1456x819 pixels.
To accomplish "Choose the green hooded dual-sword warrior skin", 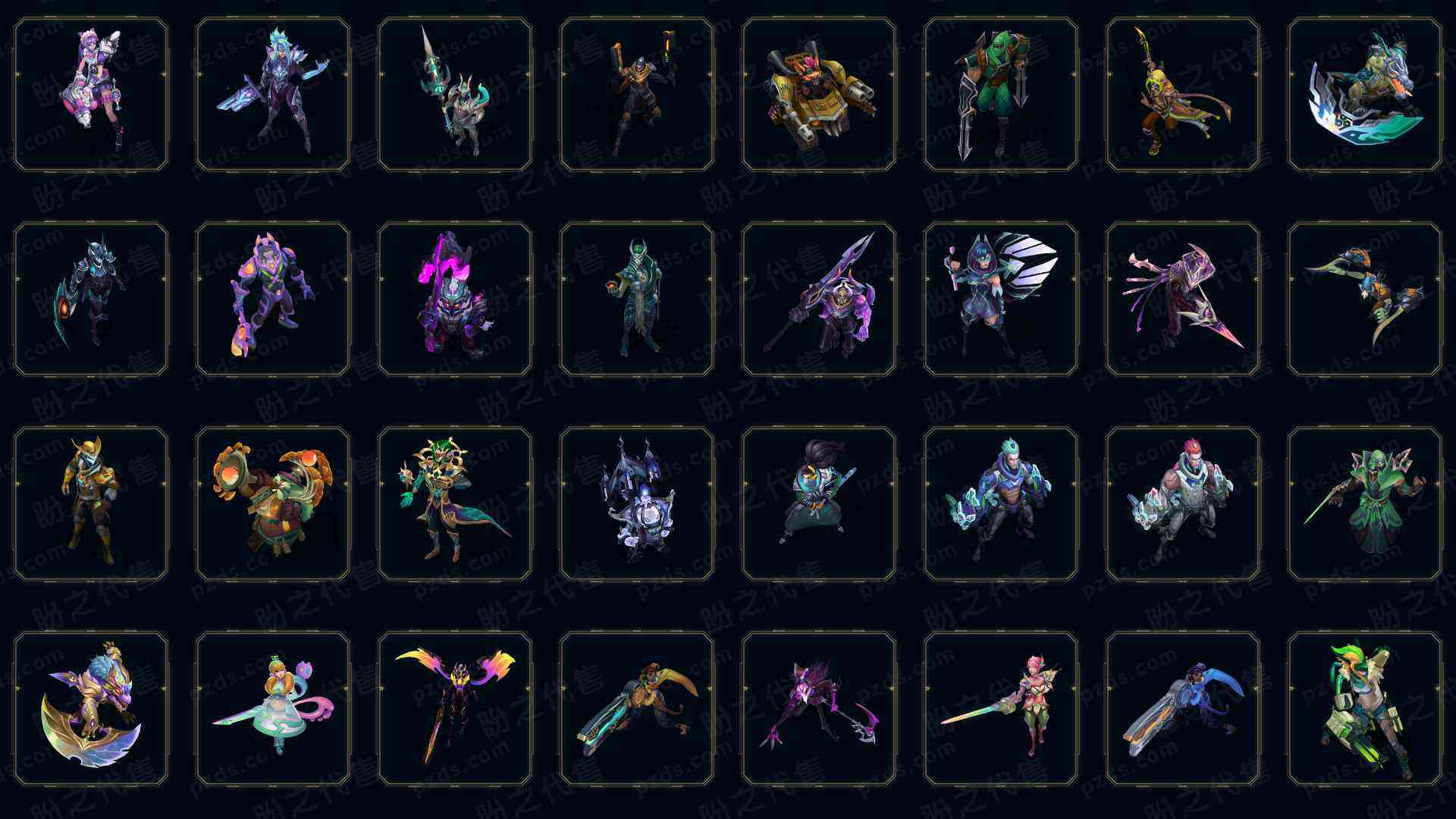I will pyautogui.click(x=1001, y=95).
